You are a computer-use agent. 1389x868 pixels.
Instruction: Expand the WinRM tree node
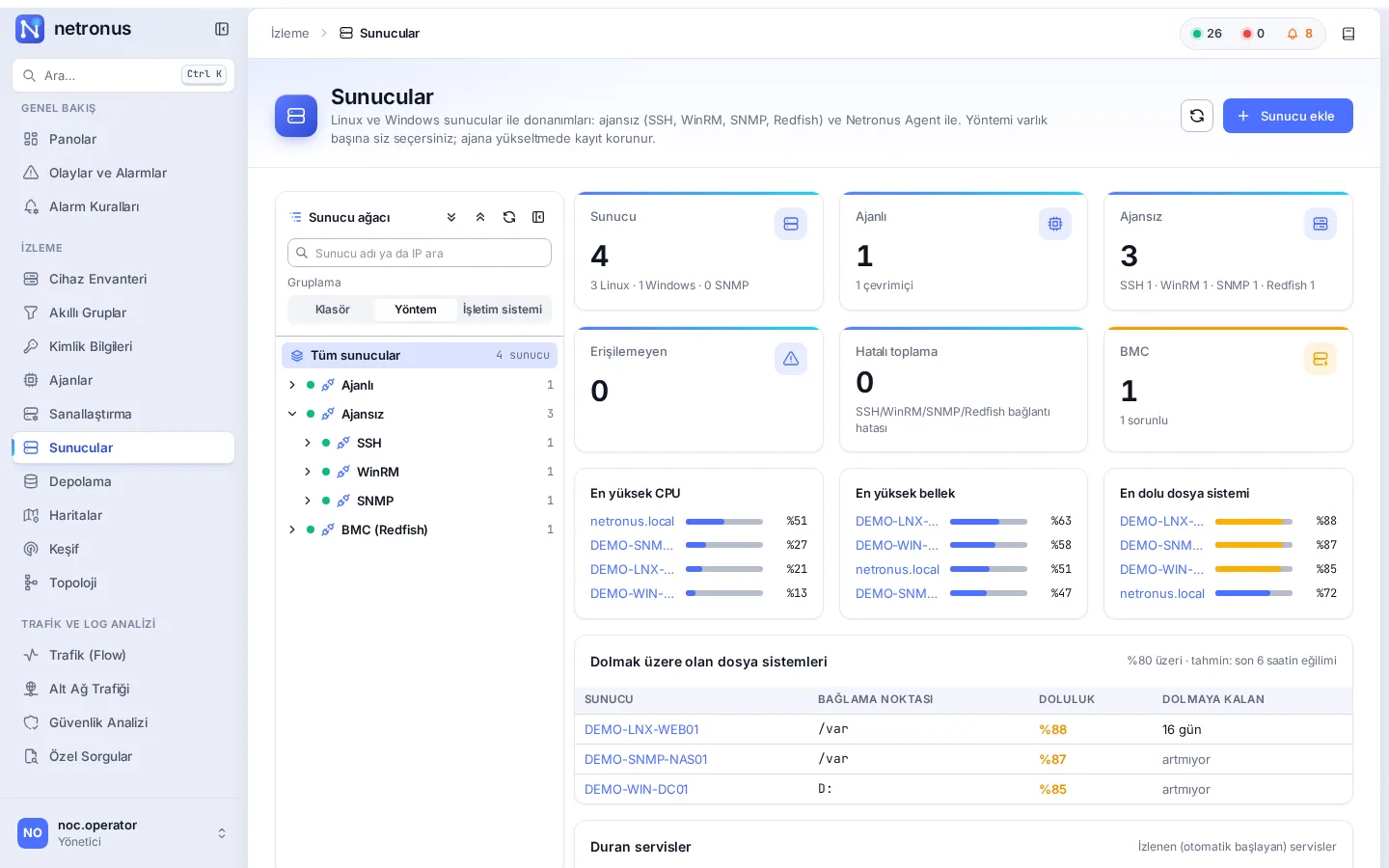pos(308,472)
